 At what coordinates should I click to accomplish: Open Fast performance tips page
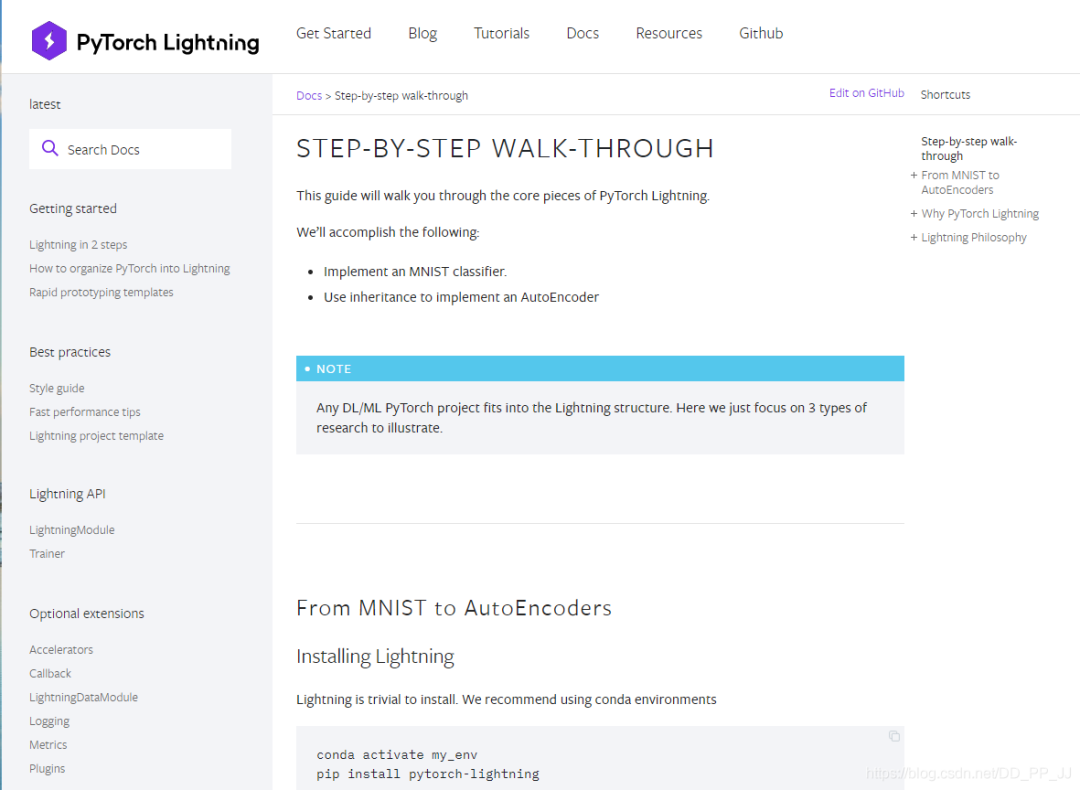click(x=85, y=412)
